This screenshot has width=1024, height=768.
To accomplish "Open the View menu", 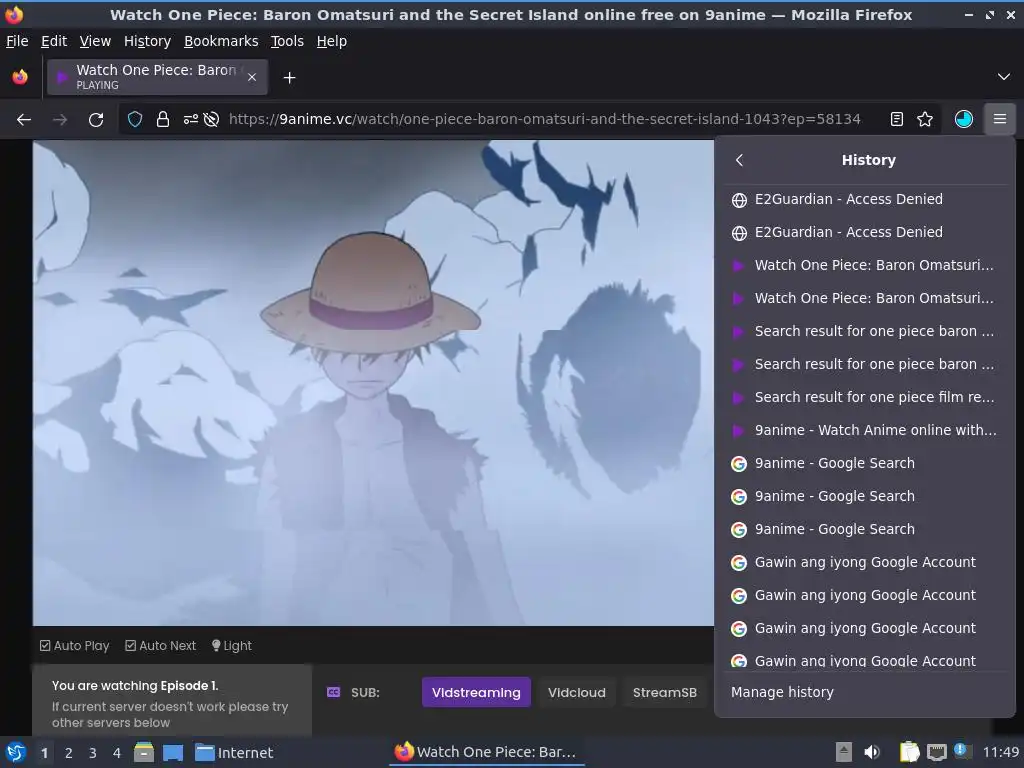I will point(95,41).
